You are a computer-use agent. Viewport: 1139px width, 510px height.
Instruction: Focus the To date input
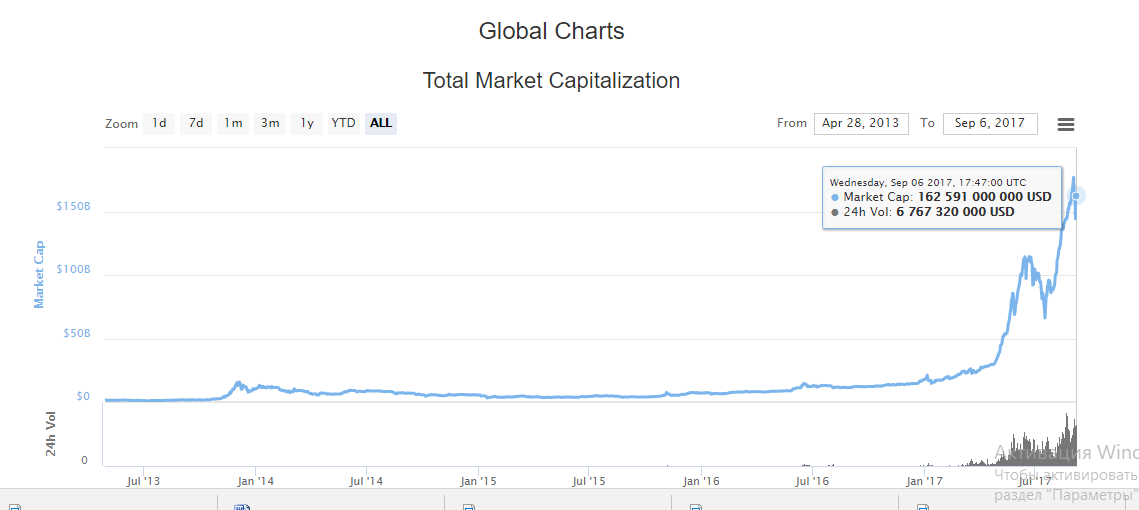pyautogui.click(x=990, y=123)
